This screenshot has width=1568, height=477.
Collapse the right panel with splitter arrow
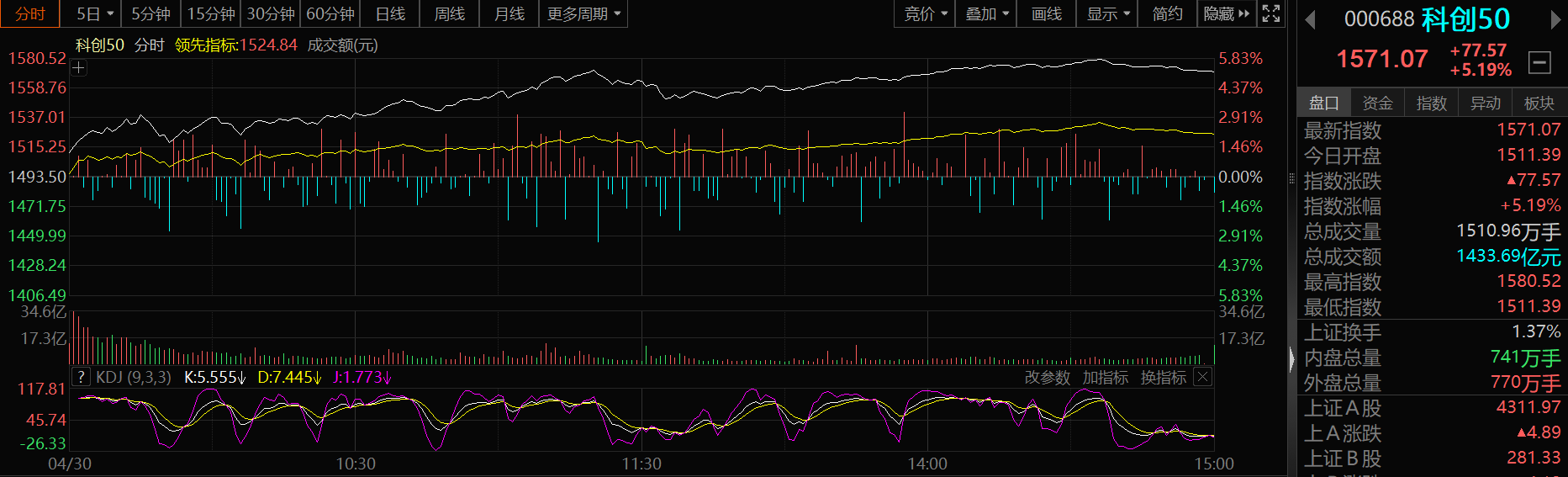pos(1292,359)
